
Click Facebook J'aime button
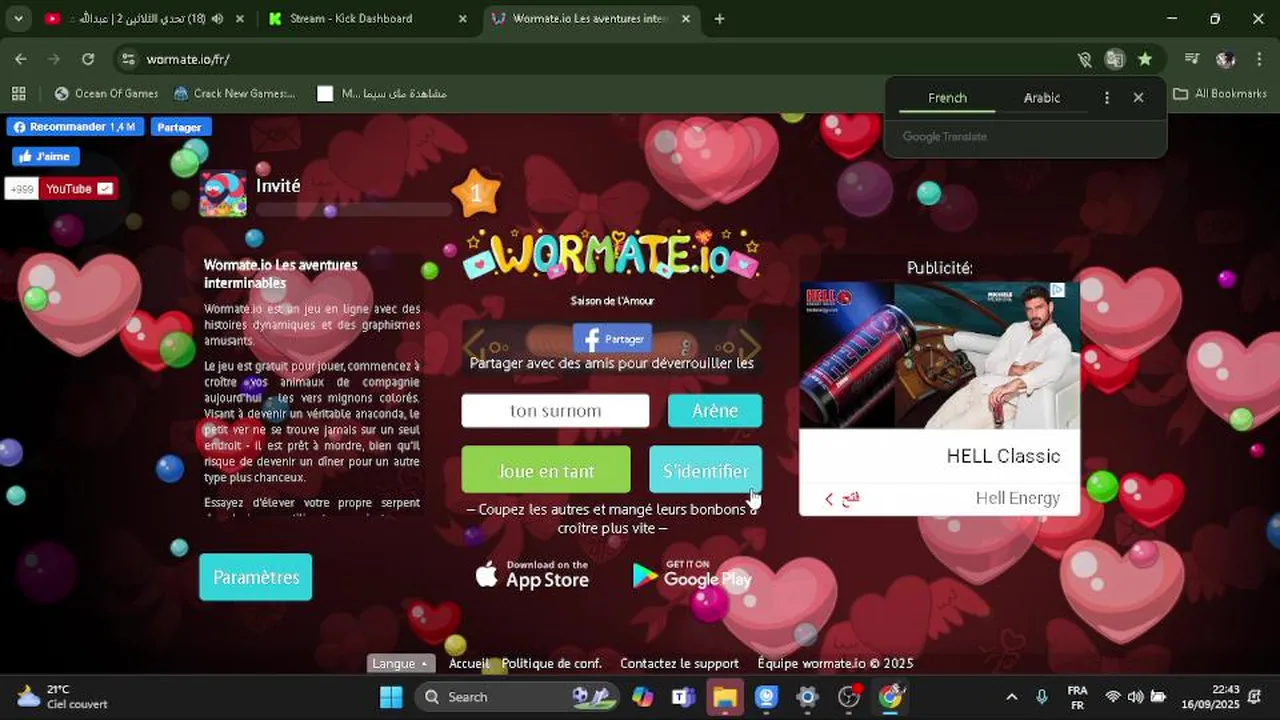[45, 157]
